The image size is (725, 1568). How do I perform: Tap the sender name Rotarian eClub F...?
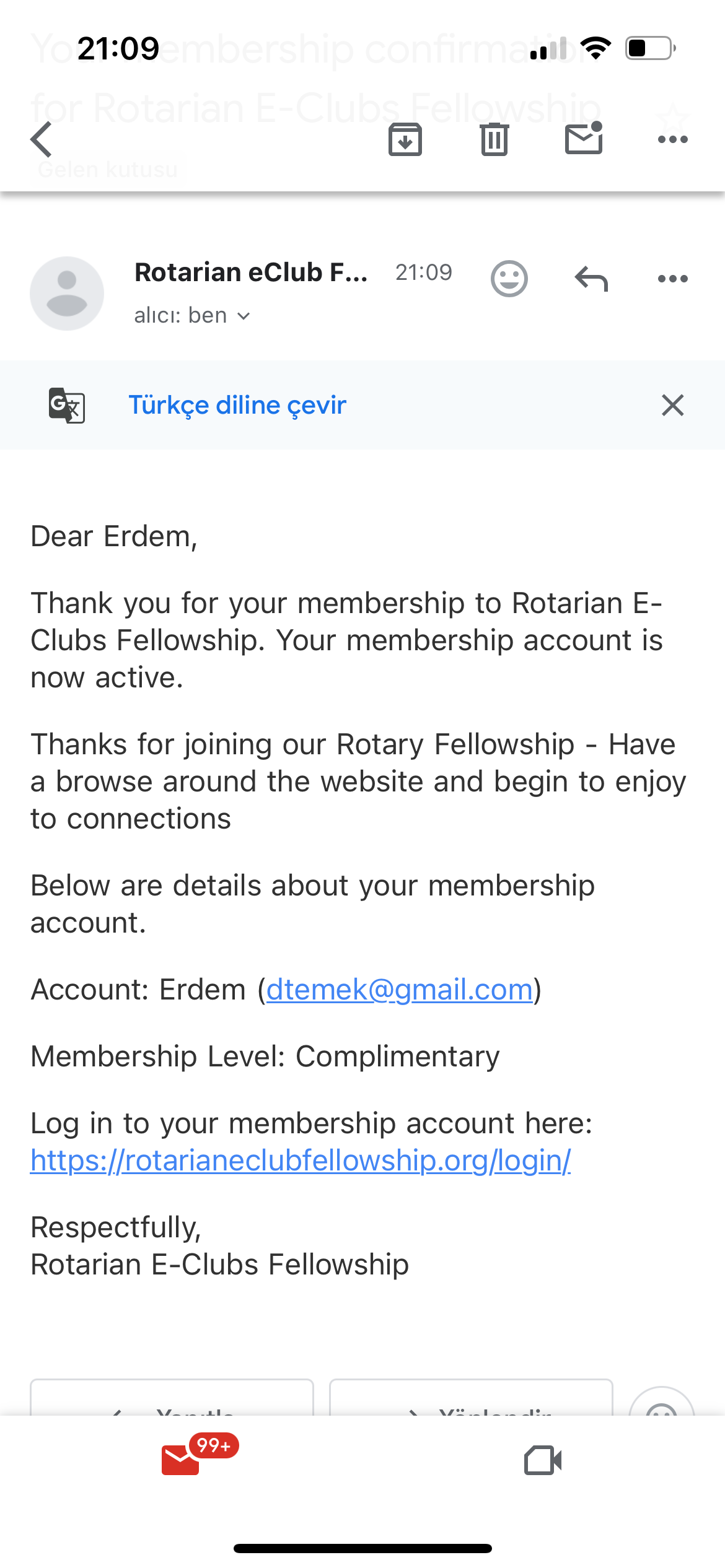[251, 272]
